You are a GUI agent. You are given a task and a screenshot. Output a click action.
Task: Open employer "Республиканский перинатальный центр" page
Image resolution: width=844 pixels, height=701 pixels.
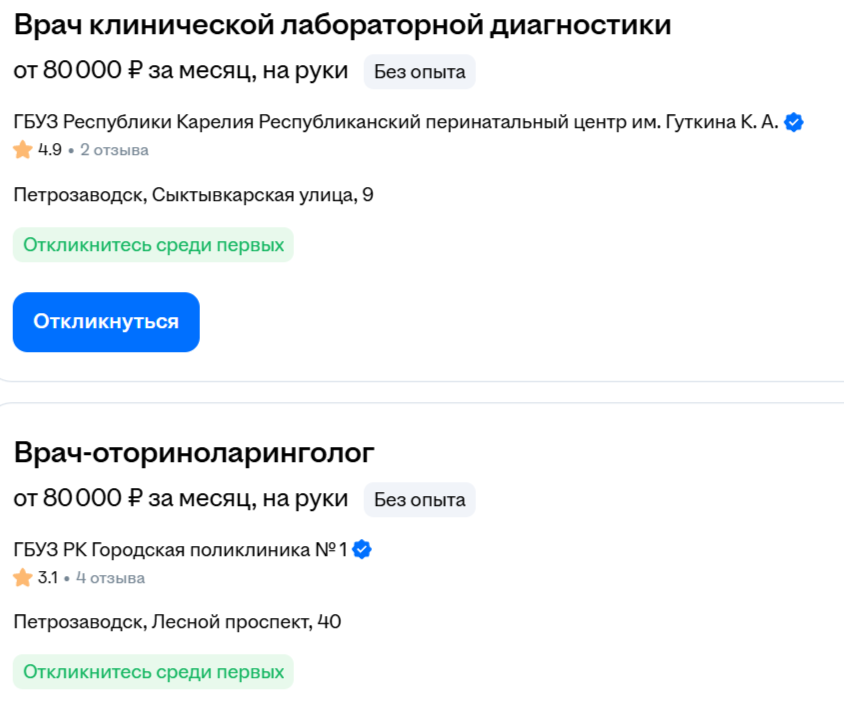pos(396,123)
